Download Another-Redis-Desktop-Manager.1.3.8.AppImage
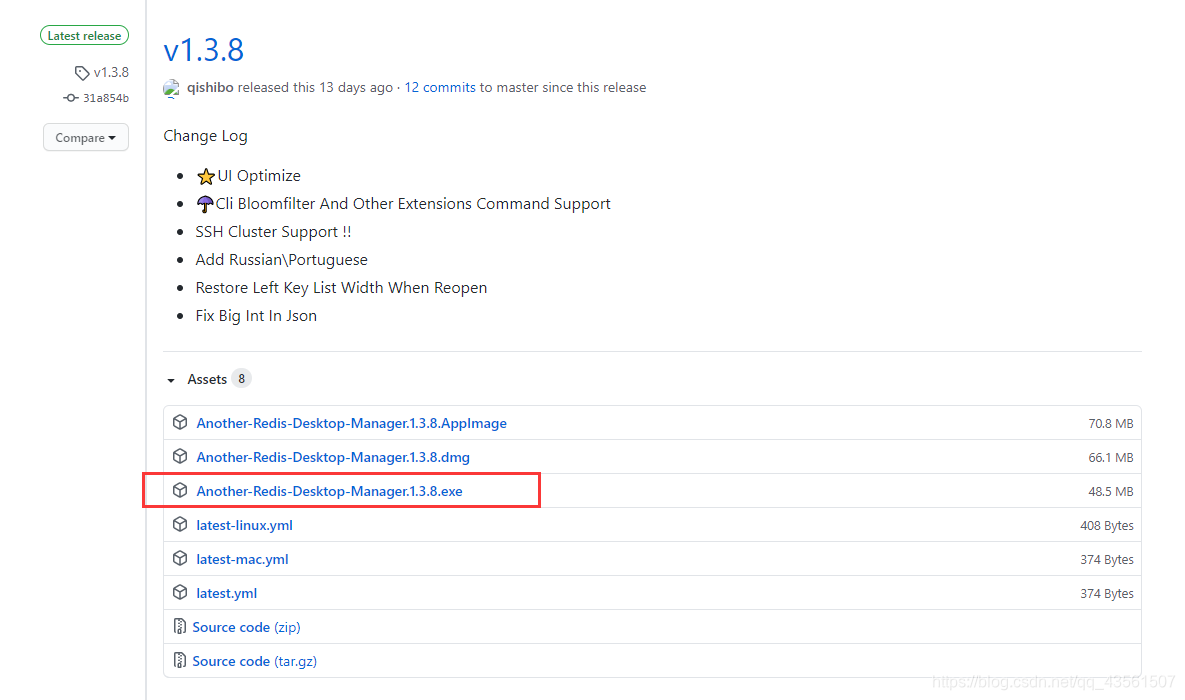The height and width of the screenshot is (700, 1185). coord(351,423)
